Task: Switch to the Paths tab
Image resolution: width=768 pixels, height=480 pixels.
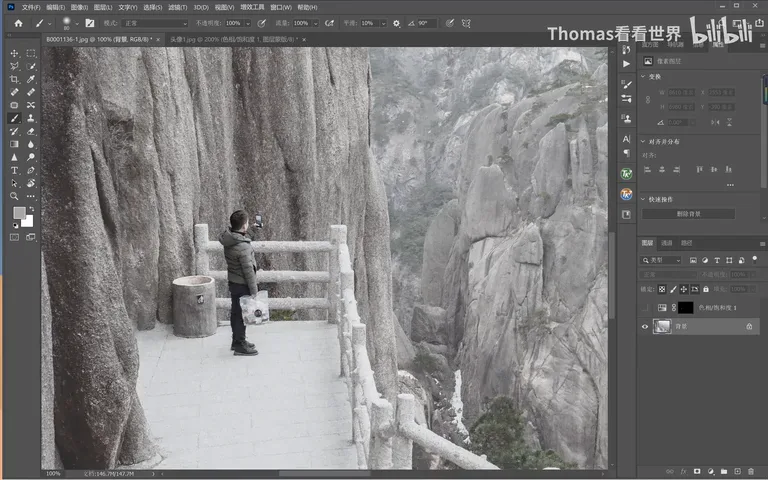Action: click(687, 243)
